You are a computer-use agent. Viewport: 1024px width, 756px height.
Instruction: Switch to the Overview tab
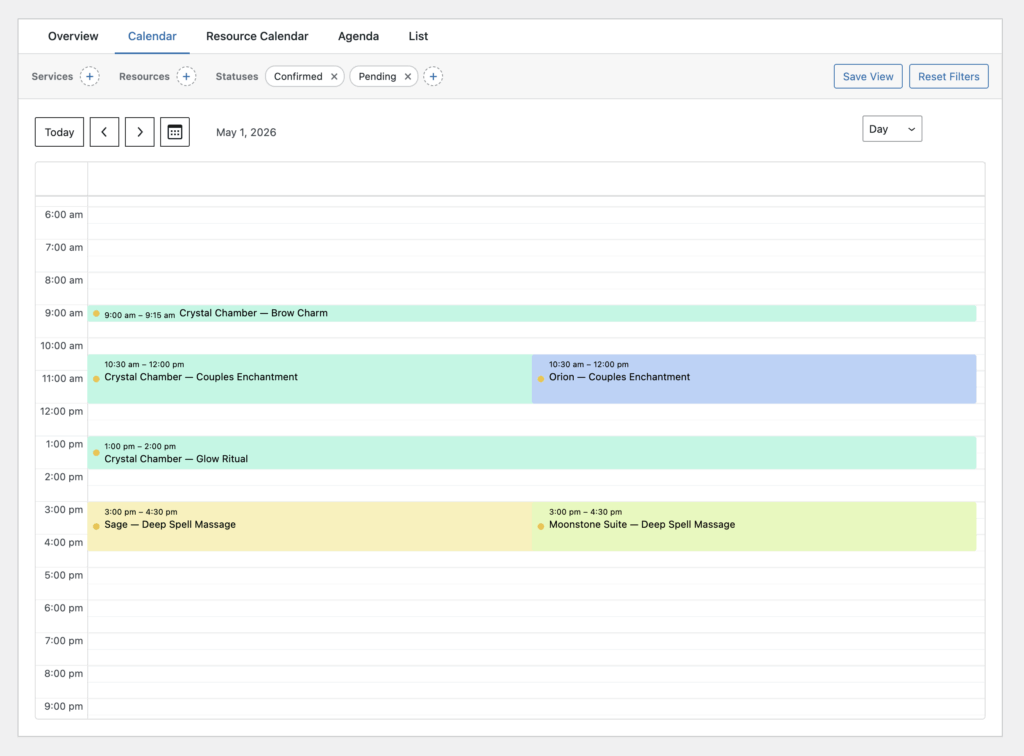[x=72, y=36]
